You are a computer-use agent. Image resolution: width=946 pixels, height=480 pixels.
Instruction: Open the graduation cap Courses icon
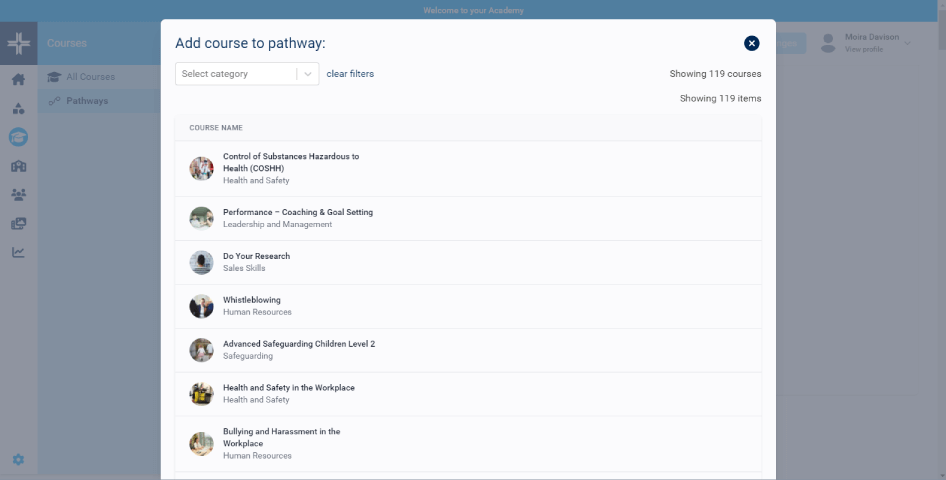click(x=18, y=137)
